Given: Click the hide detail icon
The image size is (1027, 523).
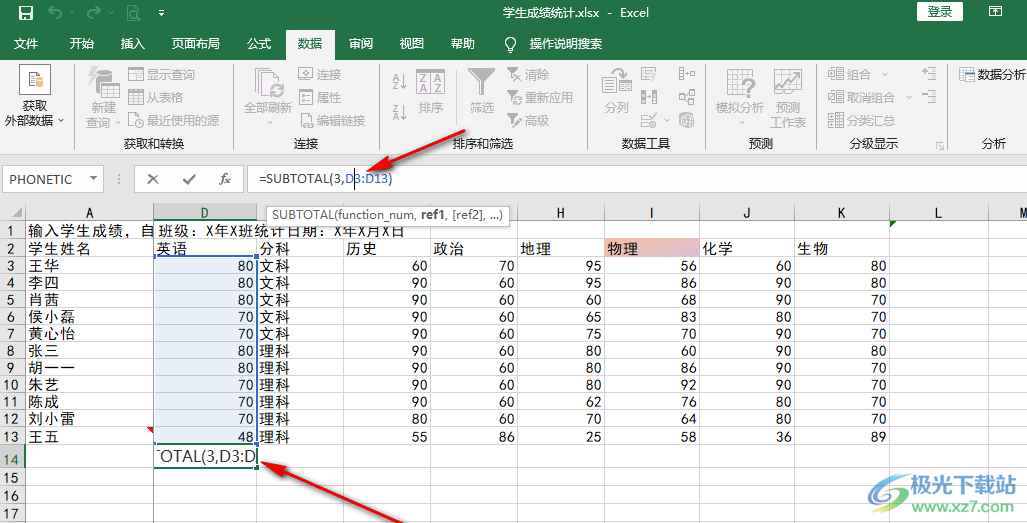Looking at the screenshot, I should pyautogui.click(x=929, y=96).
